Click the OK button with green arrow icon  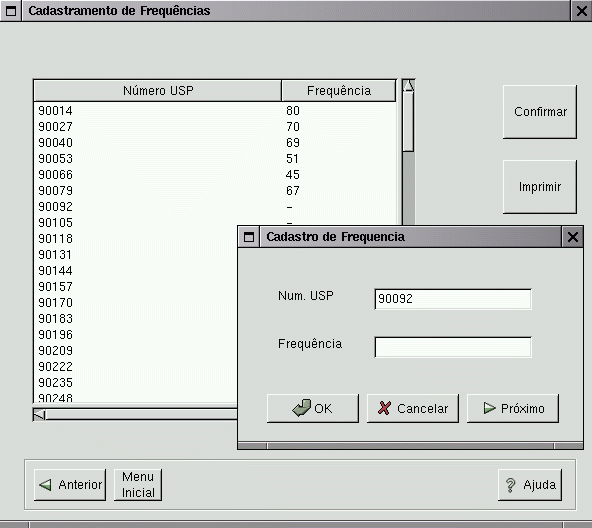point(313,408)
